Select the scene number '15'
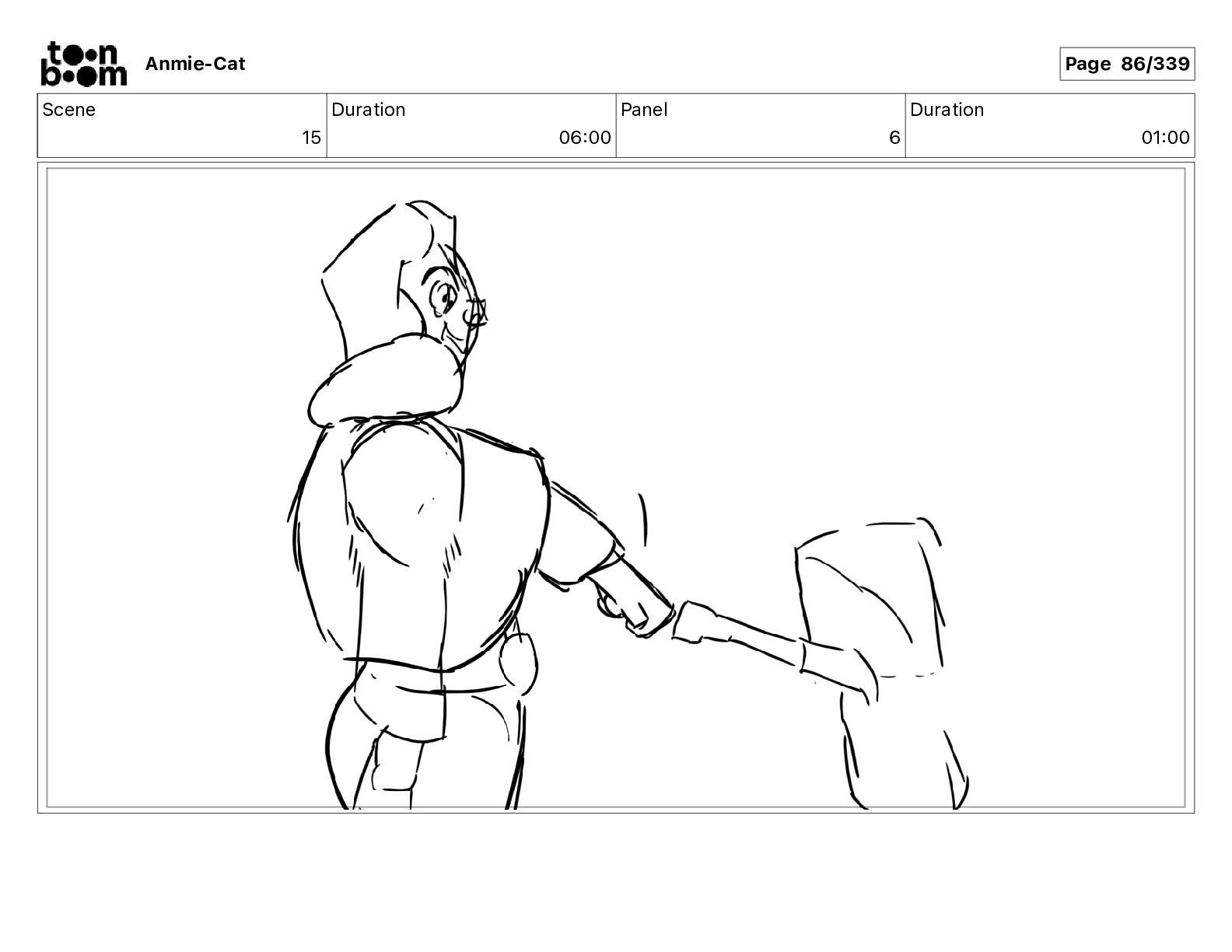The image size is (1232, 952). click(311, 138)
